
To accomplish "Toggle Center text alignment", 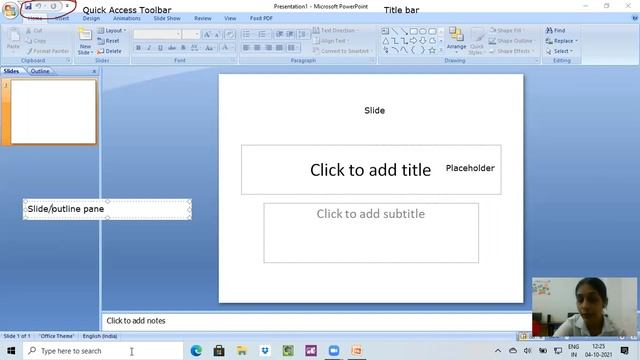I will click(x=257, y=48).
